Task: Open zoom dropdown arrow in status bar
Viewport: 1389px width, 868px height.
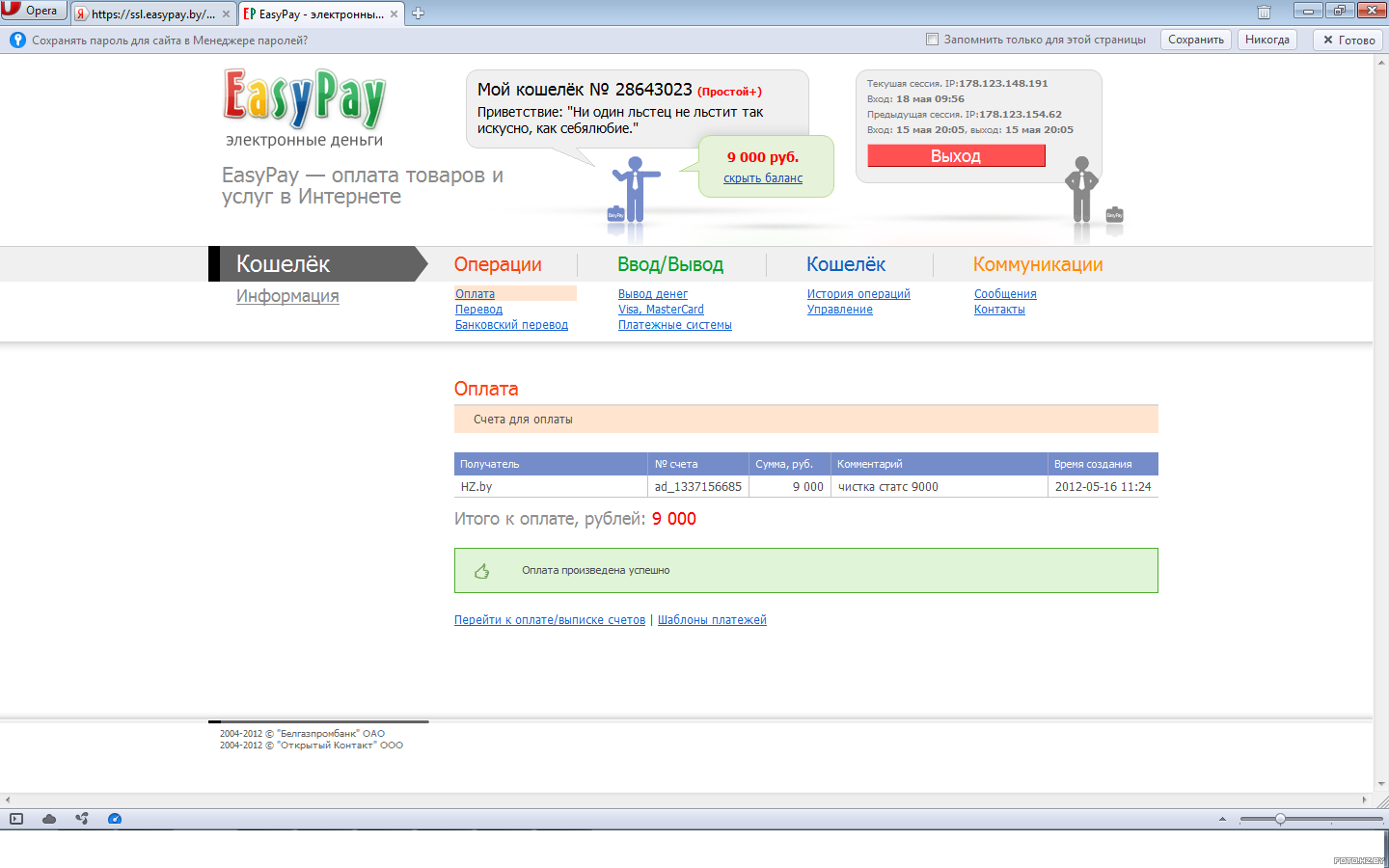Action: [1222, 819]
